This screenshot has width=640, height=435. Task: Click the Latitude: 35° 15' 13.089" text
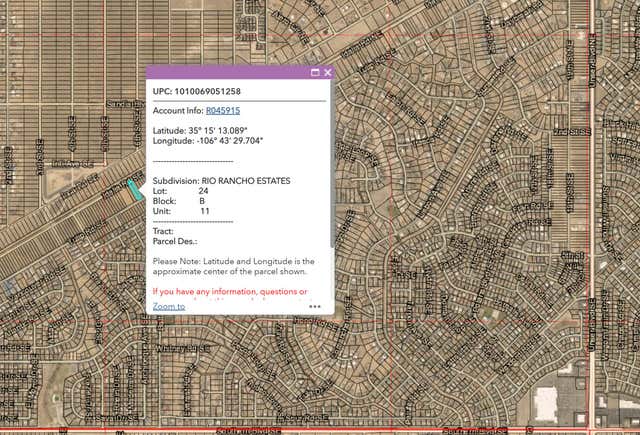tap(200, 131)
